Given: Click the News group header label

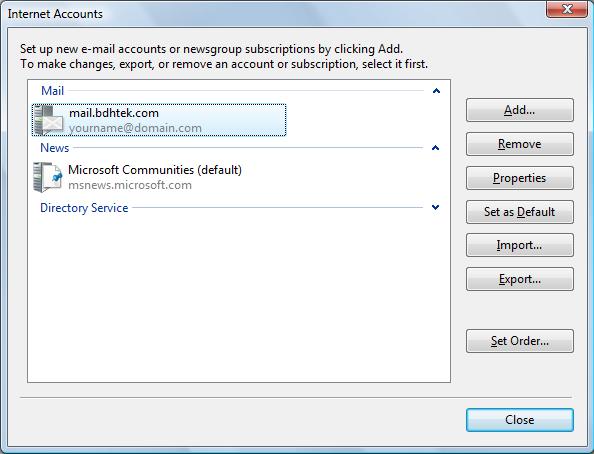Looking at the screenshot, I should (55, 148).
